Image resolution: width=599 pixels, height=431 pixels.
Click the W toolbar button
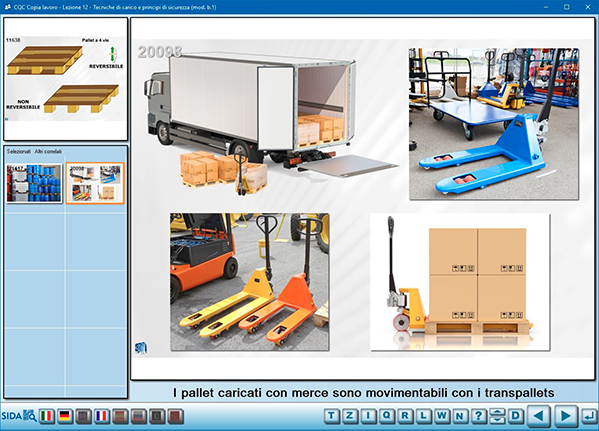[441, 416]
